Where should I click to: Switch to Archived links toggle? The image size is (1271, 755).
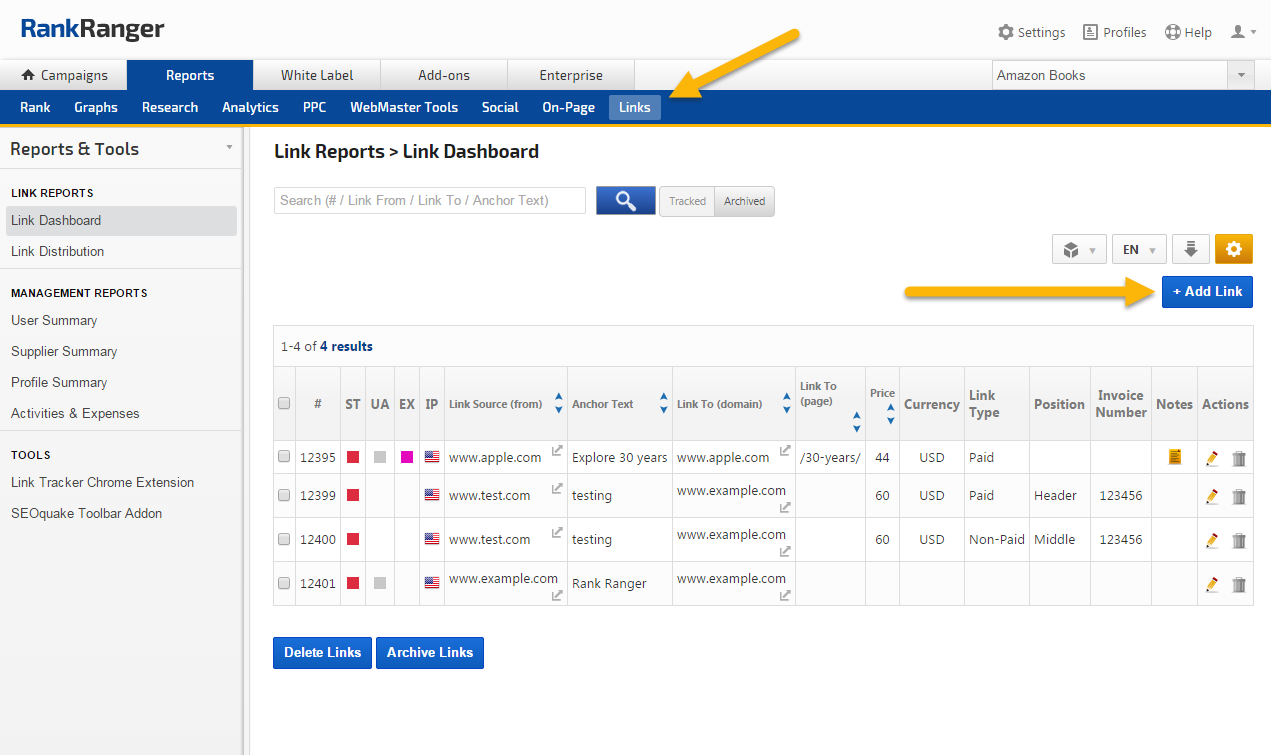(744, 201)
